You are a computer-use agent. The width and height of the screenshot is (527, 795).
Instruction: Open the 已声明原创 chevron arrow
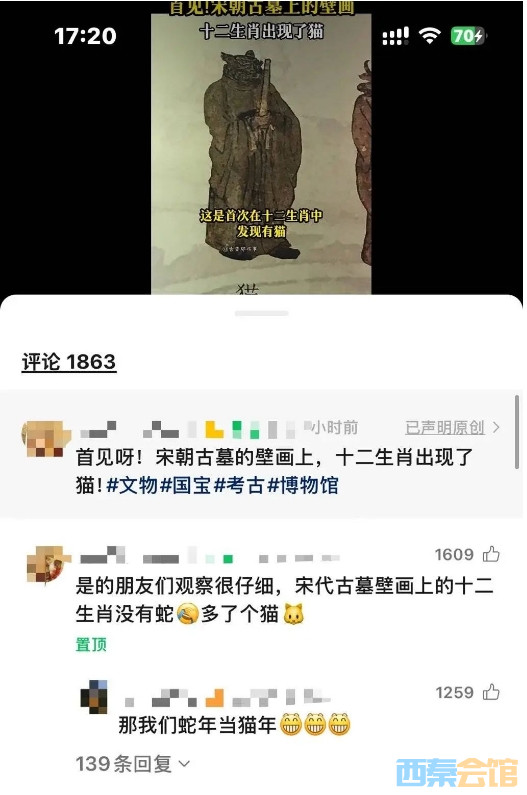click(496, 427)
